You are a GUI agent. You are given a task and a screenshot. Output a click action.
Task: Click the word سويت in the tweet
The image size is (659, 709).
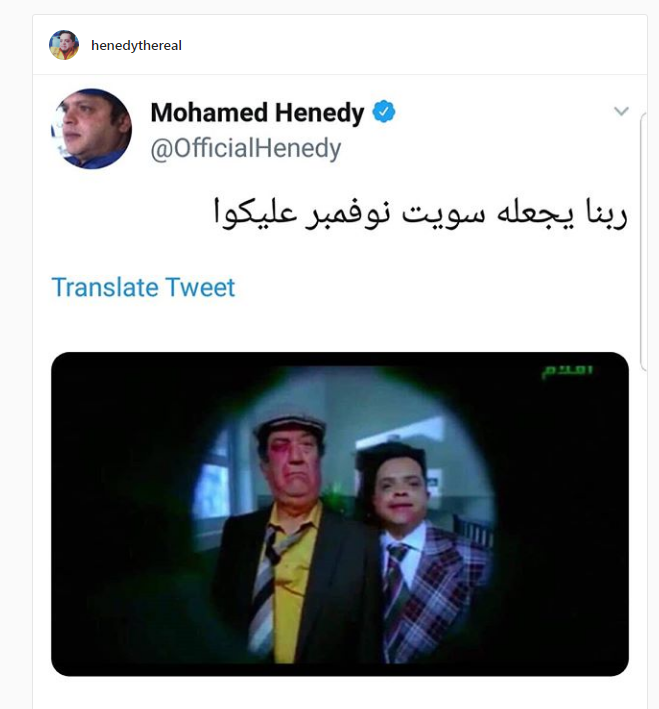coord(444,214)
